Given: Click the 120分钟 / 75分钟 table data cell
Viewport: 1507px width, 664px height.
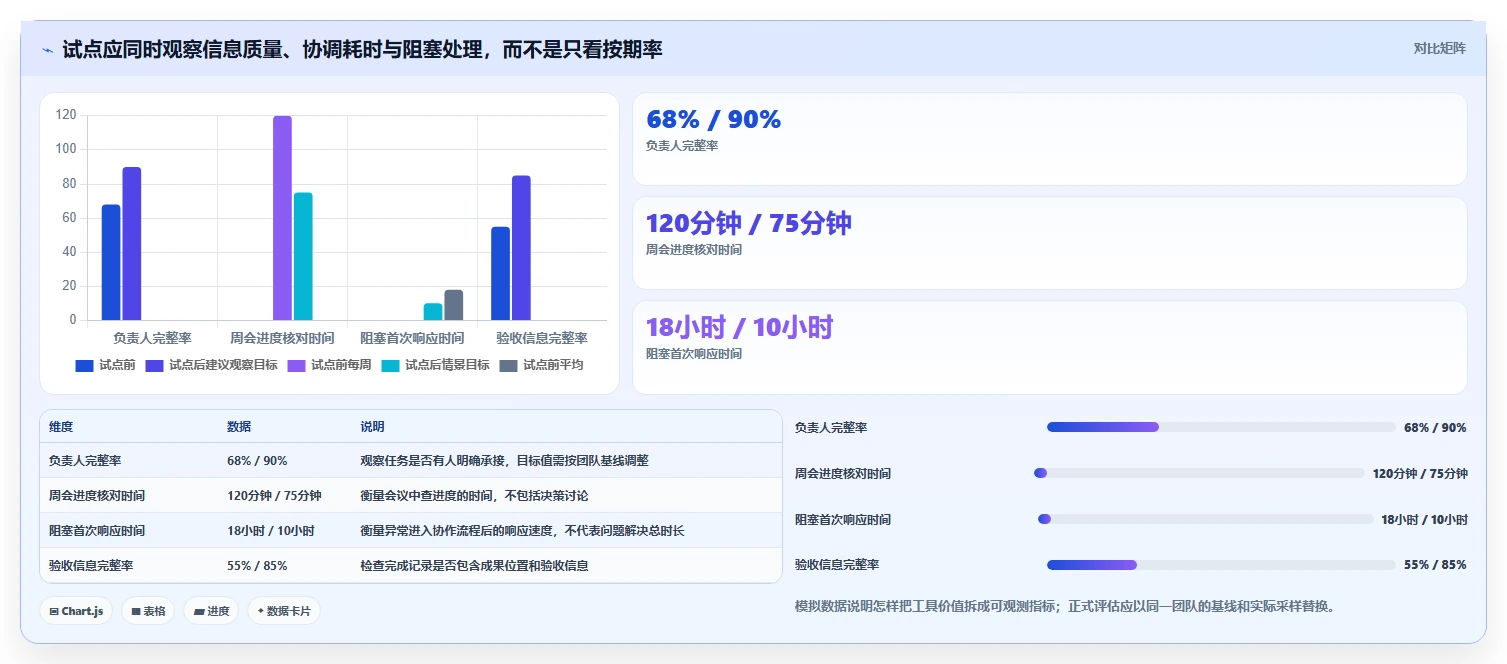Looking at the screenshot, I should pyautogui.click(x=274, y=496).
